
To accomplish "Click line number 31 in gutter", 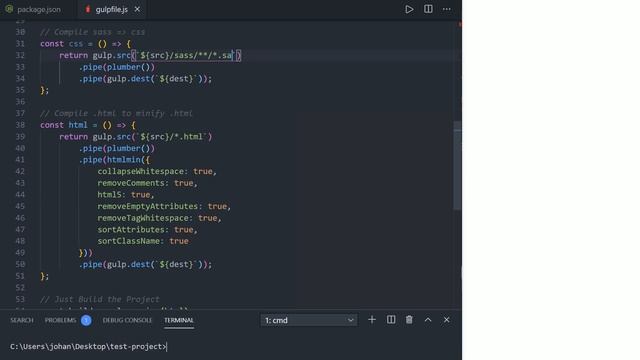I will pos(20,44).
